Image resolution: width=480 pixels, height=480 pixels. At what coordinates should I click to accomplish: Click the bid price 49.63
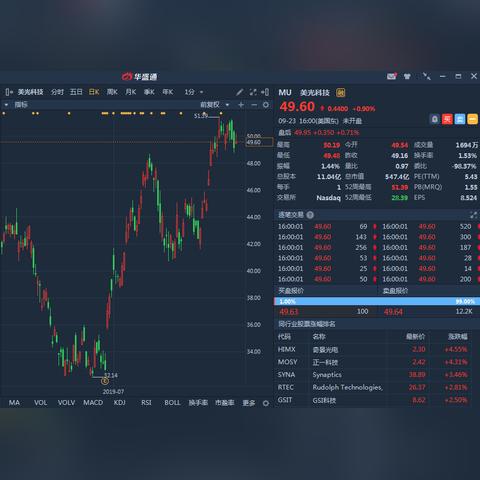coord(289,312)
